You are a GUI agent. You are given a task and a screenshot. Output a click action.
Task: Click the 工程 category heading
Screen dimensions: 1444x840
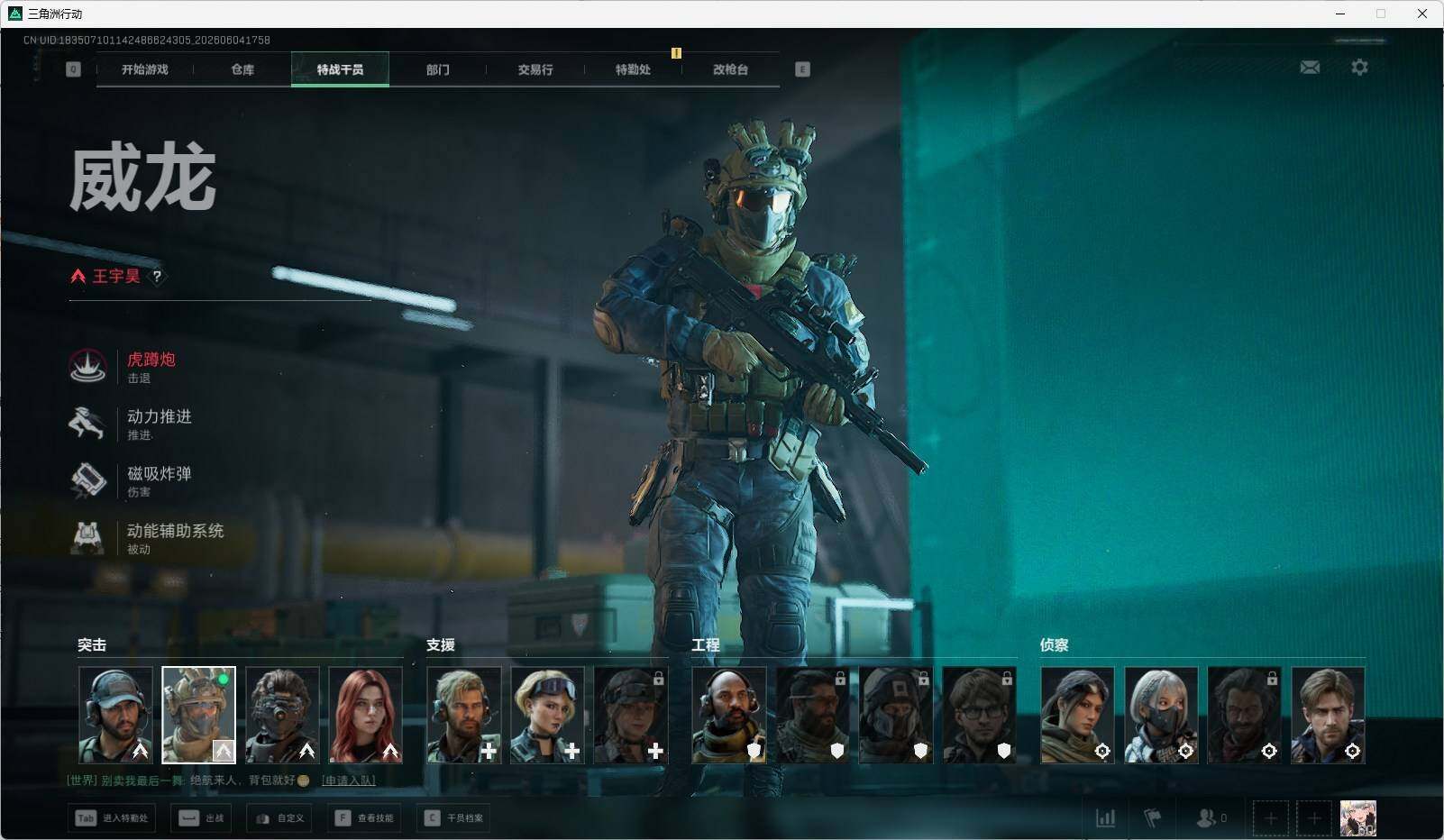click(706, 645)
